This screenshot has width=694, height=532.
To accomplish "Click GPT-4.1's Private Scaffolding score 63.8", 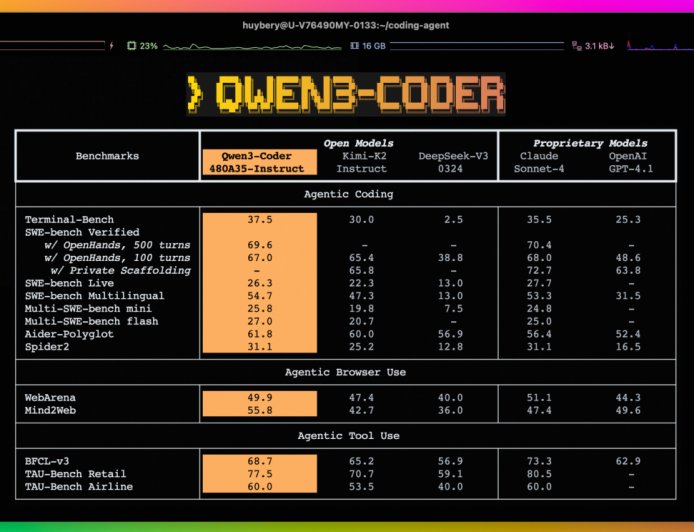I will point(628,270).
